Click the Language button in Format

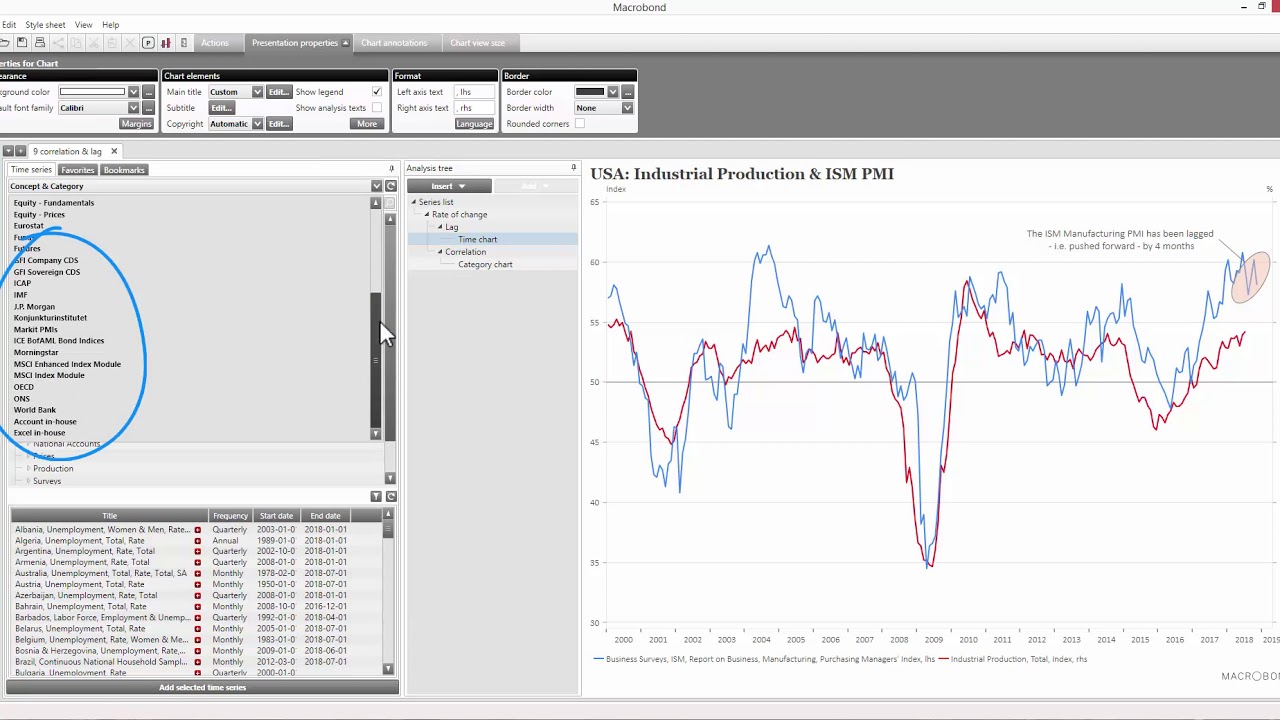pos(474,124)
